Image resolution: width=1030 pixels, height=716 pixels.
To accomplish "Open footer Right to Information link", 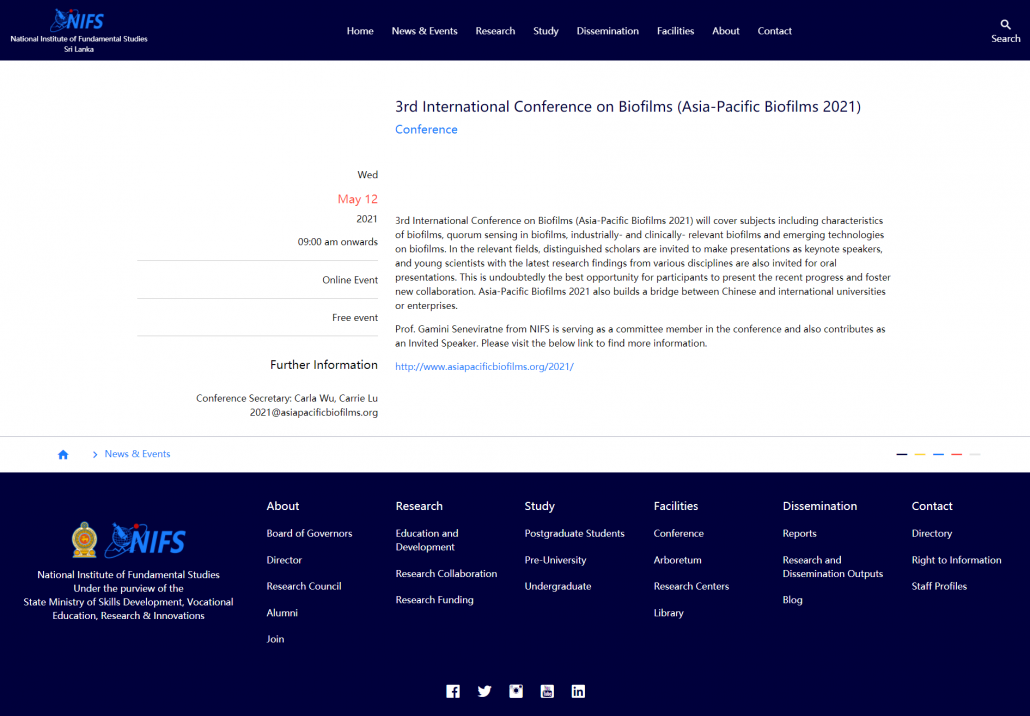I will pyautogui.click(x=956, y=560).
